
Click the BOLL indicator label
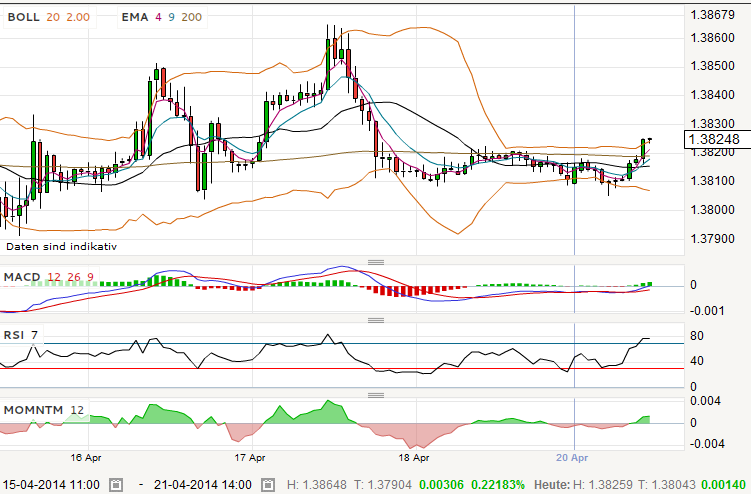pyautogui.click(x=23, y=17)
